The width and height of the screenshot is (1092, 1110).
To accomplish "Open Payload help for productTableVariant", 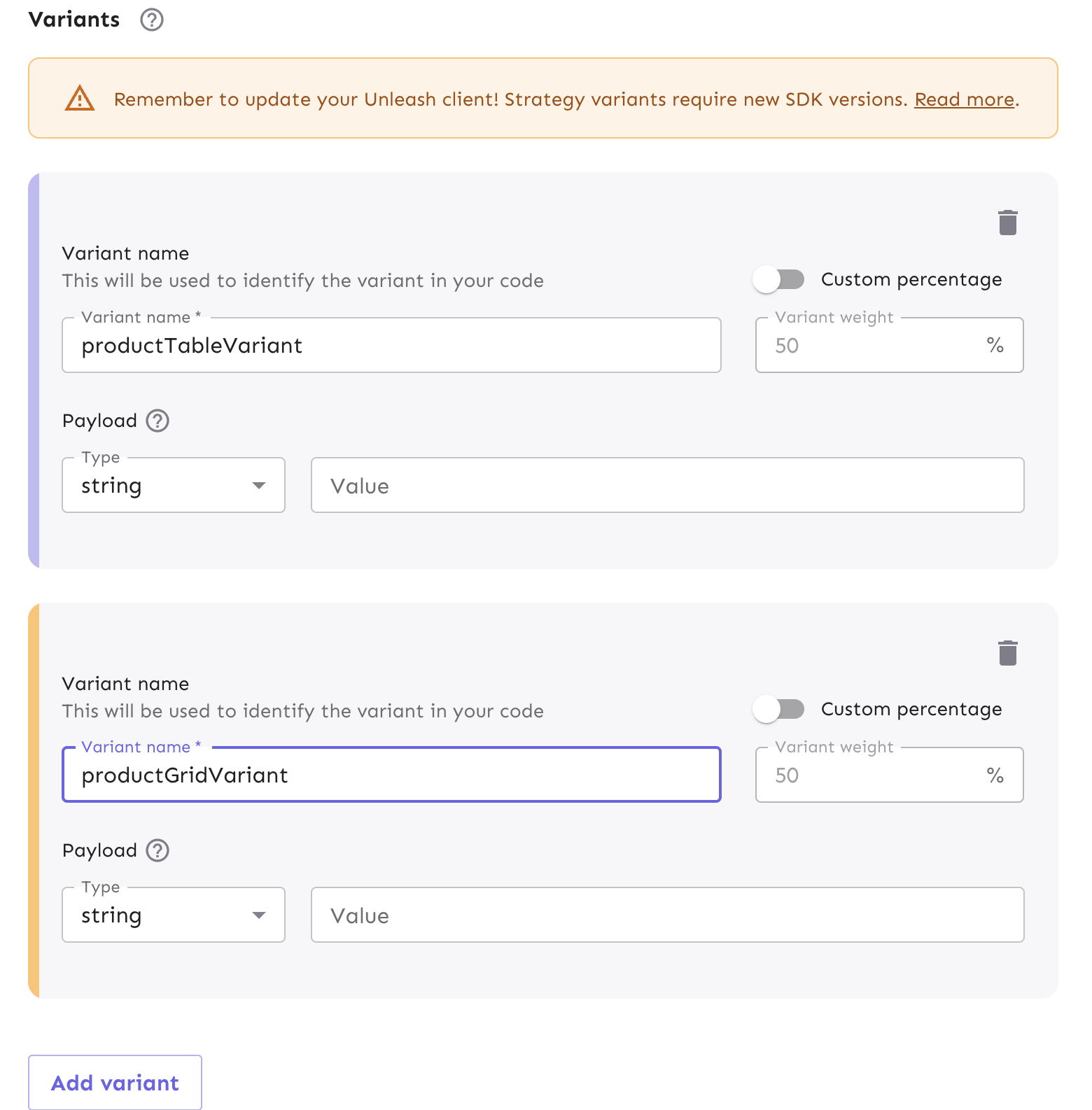I will pos(157,421).
